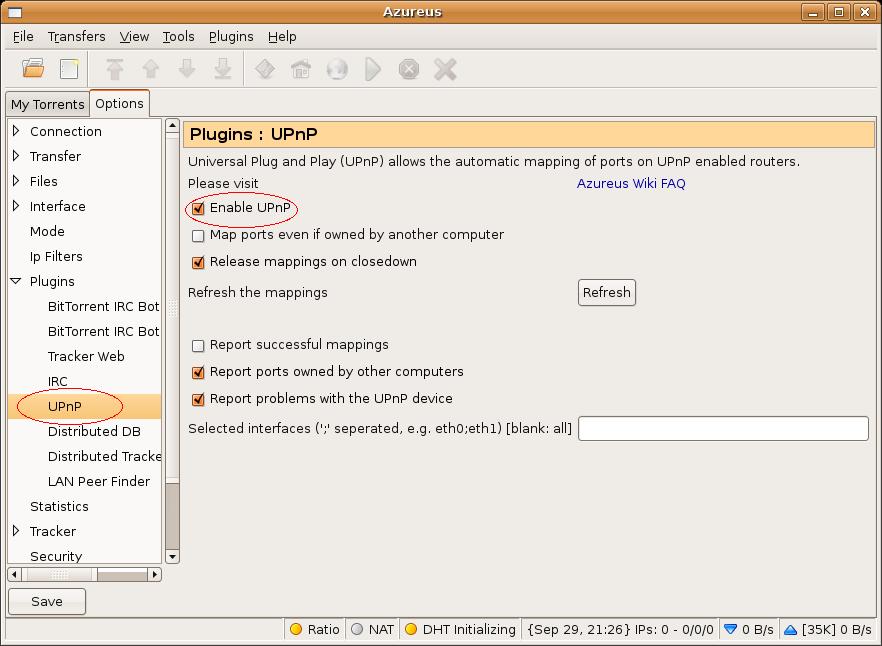Viewport: 882px width, 646px height.
Task: Click the selected interfaces text field
Action: pos(723,429)
